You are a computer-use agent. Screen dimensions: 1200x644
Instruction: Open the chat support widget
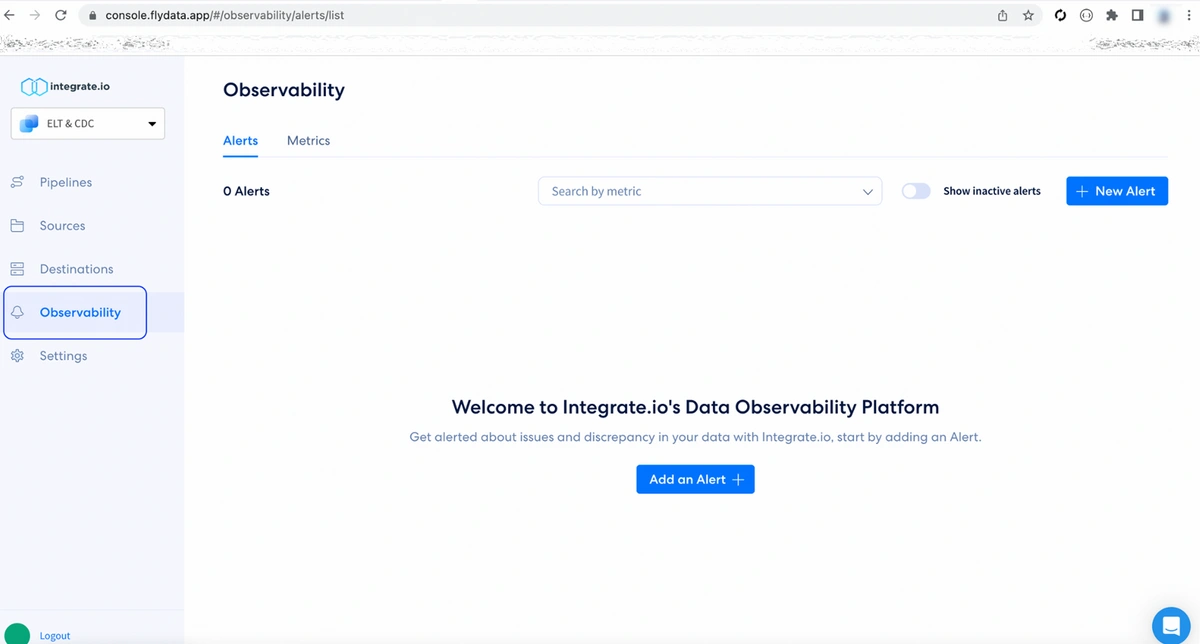point(1172,625)
